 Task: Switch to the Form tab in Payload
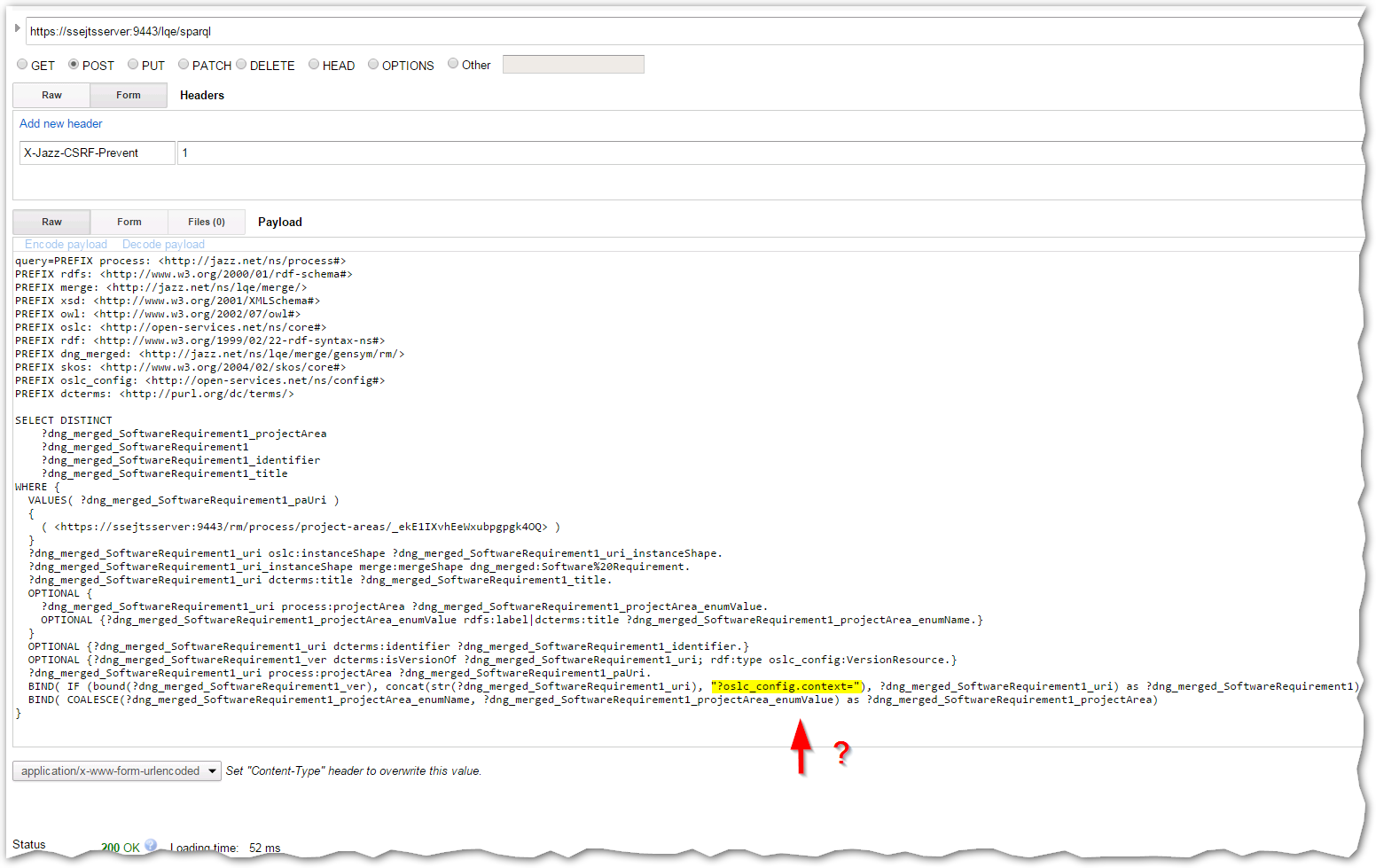click(129, 223)
